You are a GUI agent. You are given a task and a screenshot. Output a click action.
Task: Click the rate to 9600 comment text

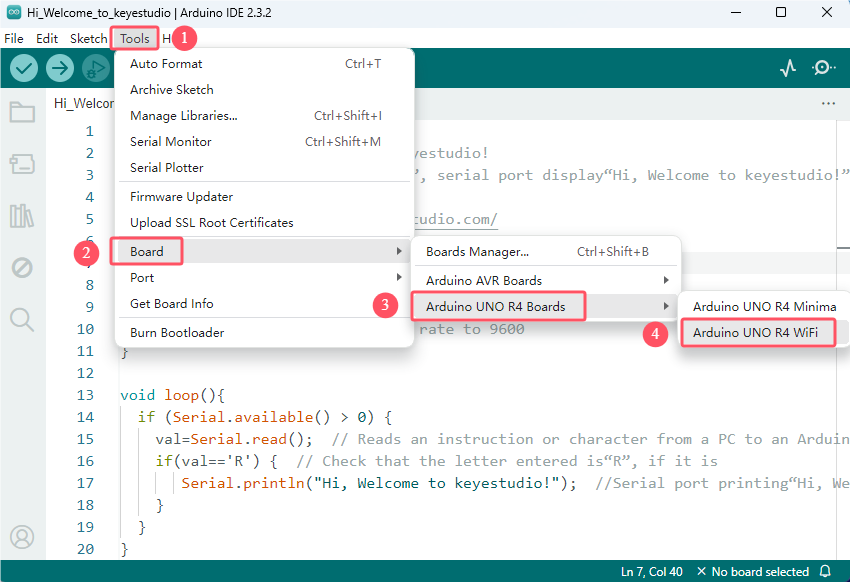coord(472,329)
